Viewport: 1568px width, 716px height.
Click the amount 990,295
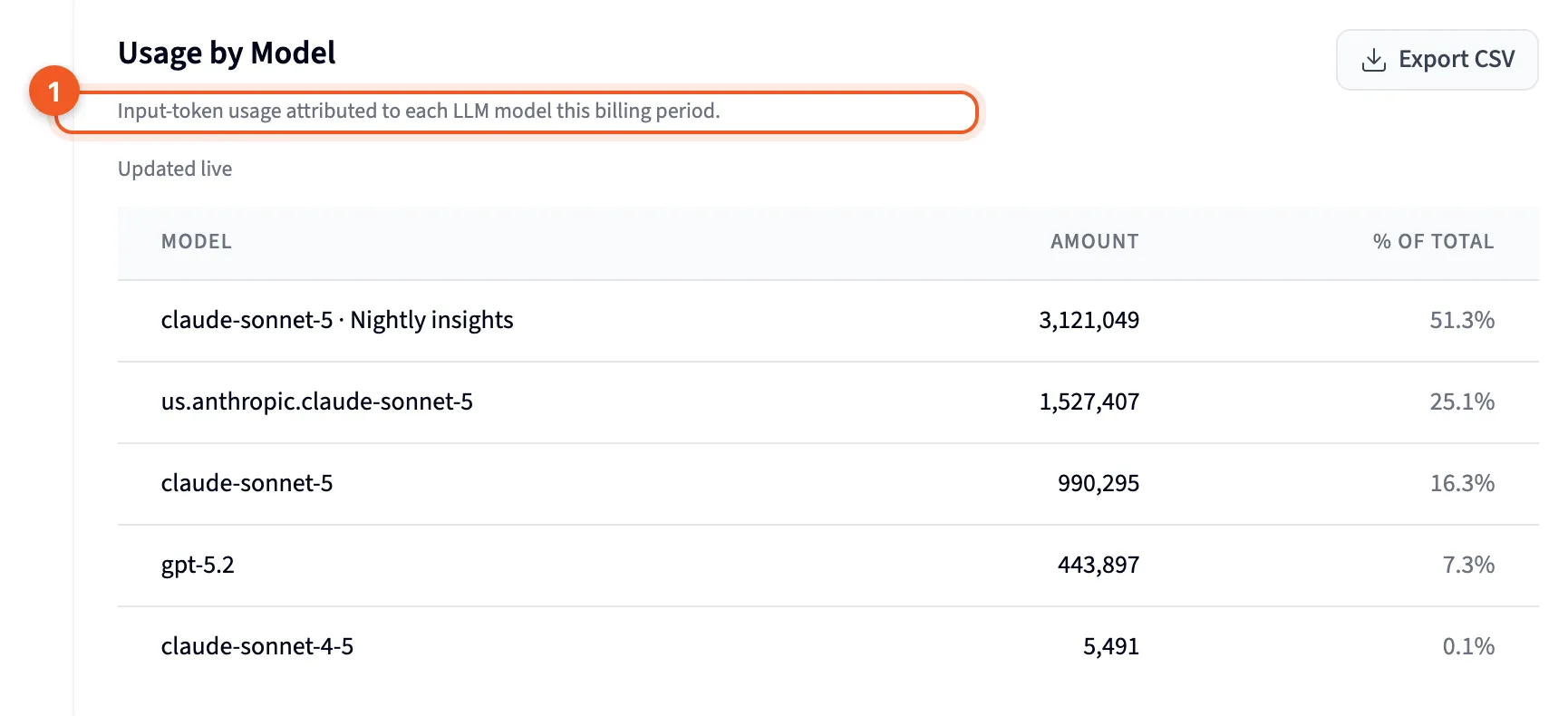click(x=1099, y=483)
